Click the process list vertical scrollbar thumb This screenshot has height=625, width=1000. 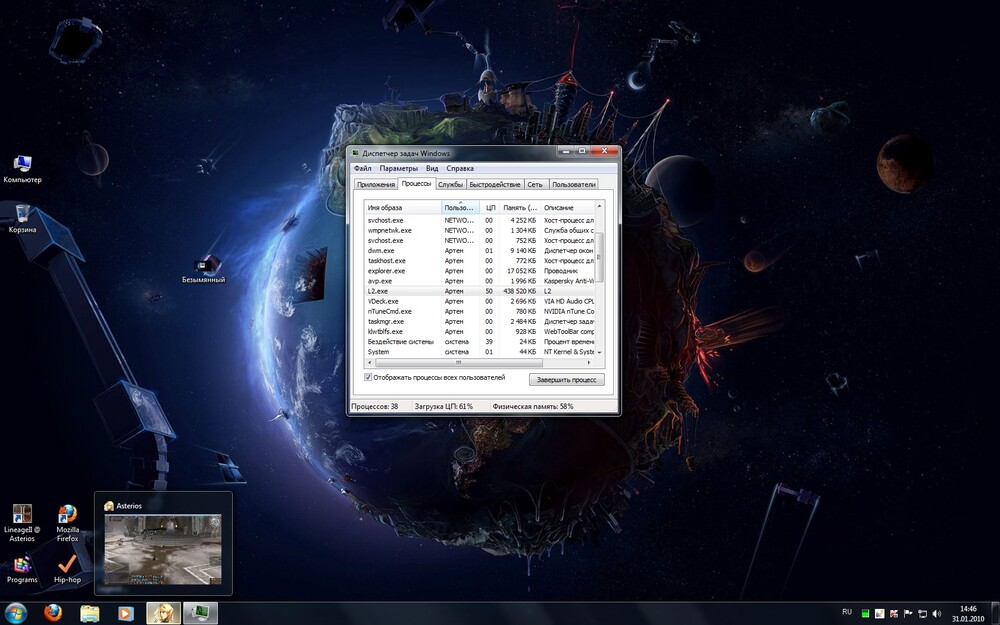click(599, 258)
